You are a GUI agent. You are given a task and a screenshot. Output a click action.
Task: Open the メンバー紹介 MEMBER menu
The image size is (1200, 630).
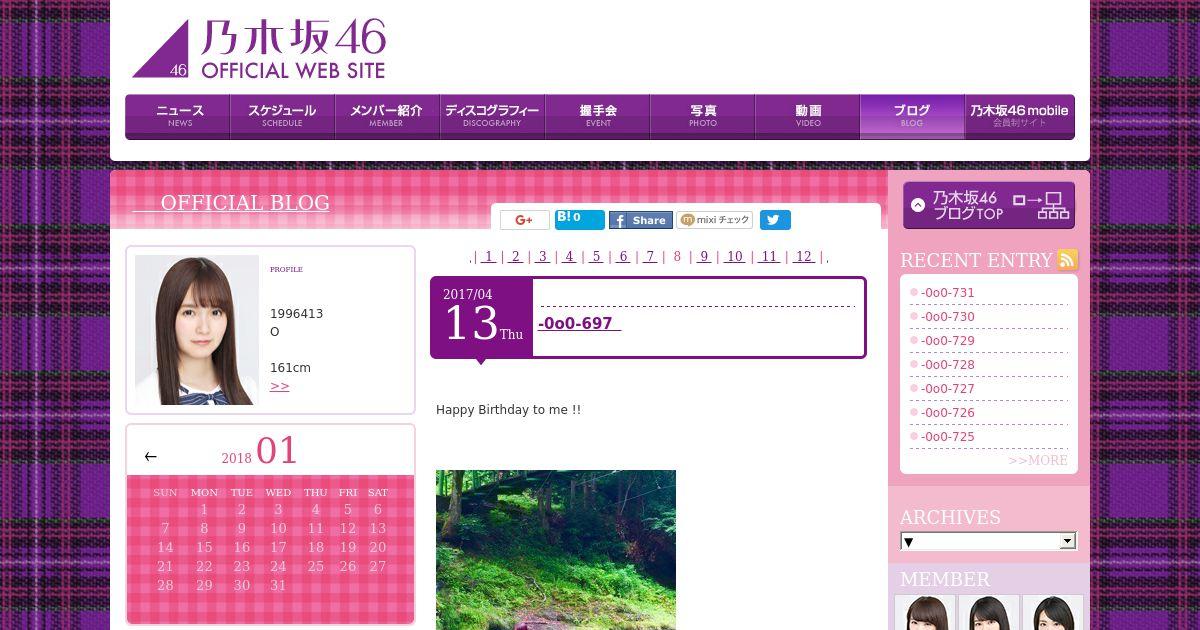tap(388, 116)
